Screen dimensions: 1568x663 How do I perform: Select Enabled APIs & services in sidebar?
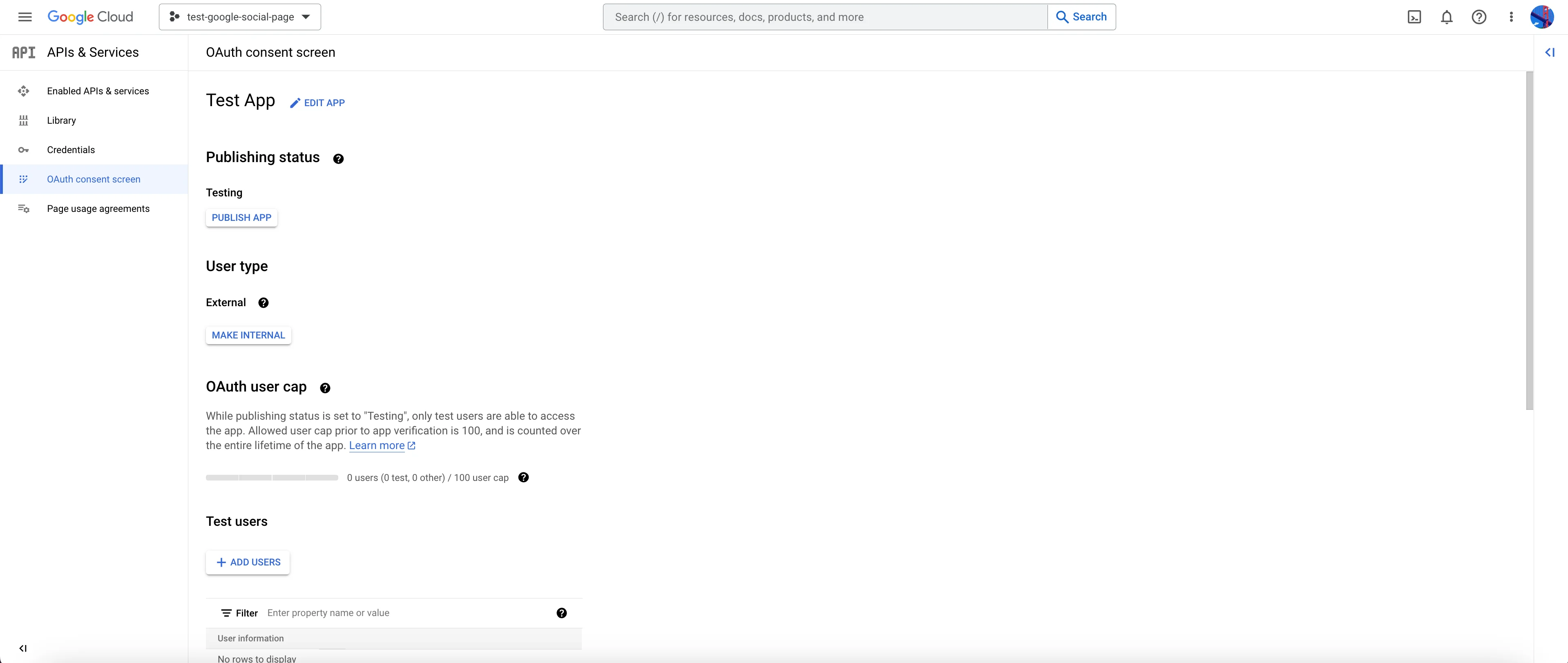[97, 91]
